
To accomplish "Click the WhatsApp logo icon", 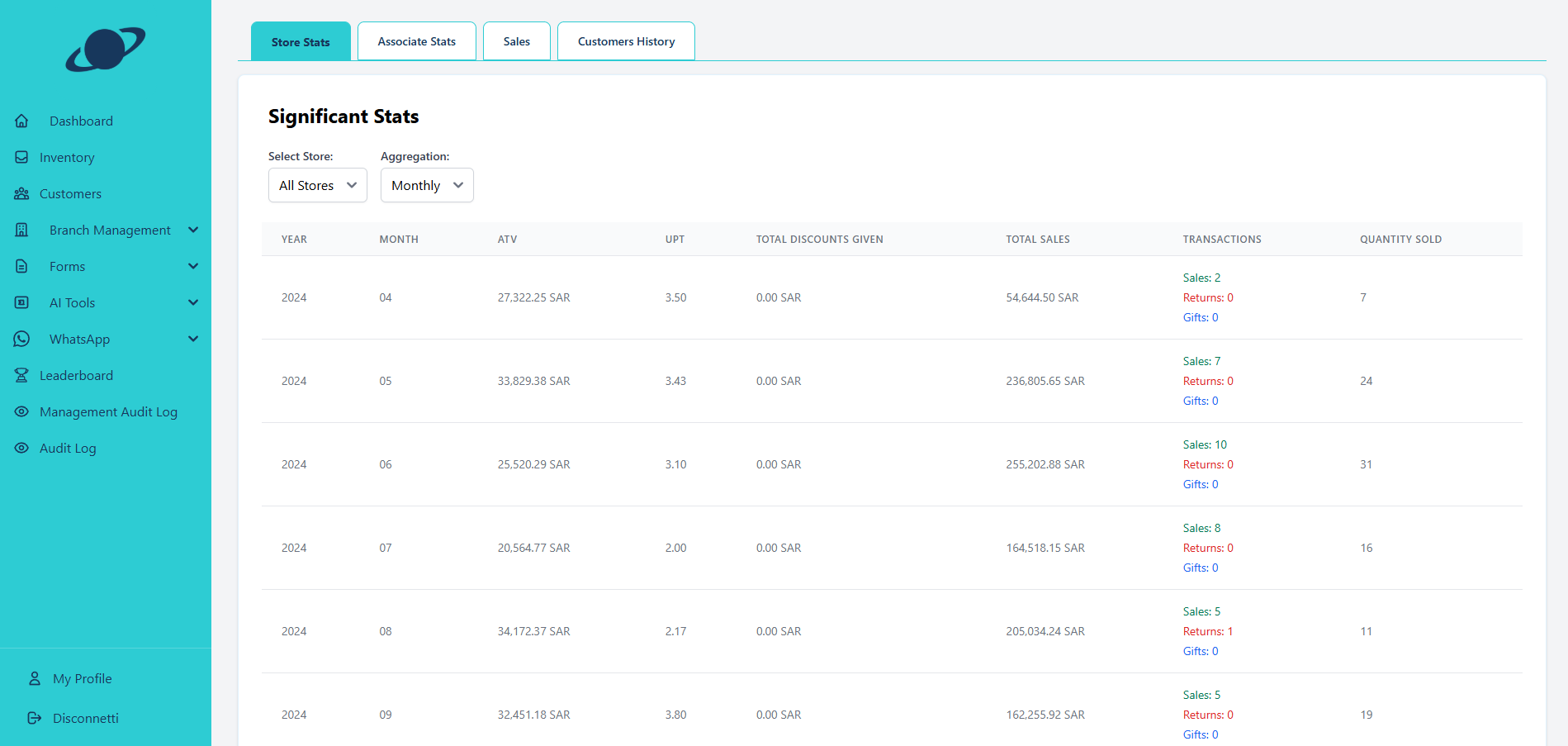I will click(22, 339).
